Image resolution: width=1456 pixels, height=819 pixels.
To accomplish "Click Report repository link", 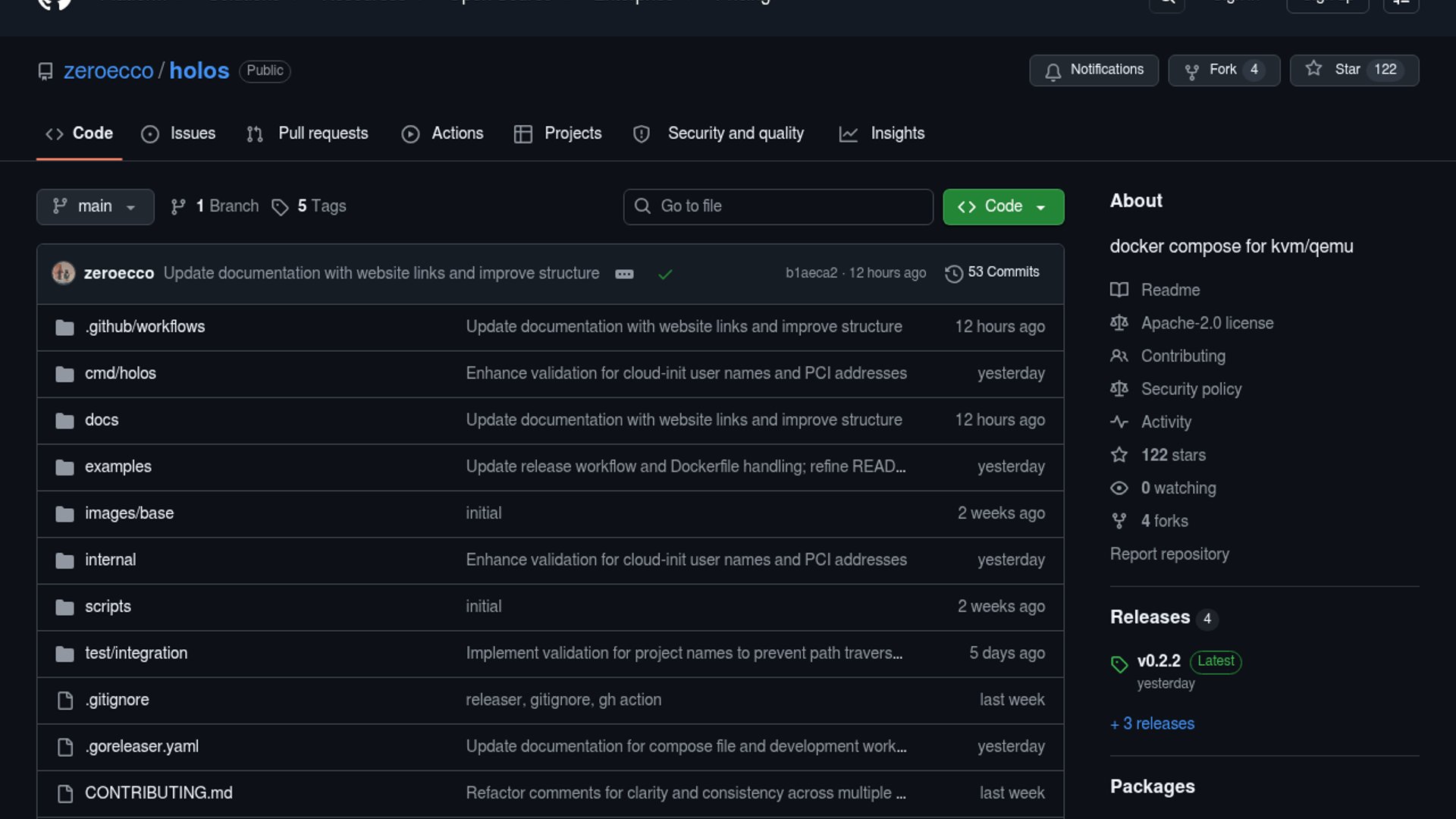I will click(1169, 554).
